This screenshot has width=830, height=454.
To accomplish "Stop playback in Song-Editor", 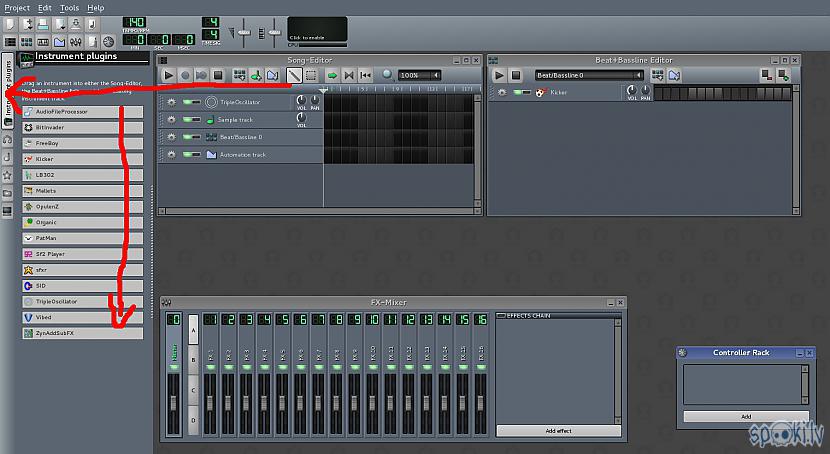I will tap(218, 75).
